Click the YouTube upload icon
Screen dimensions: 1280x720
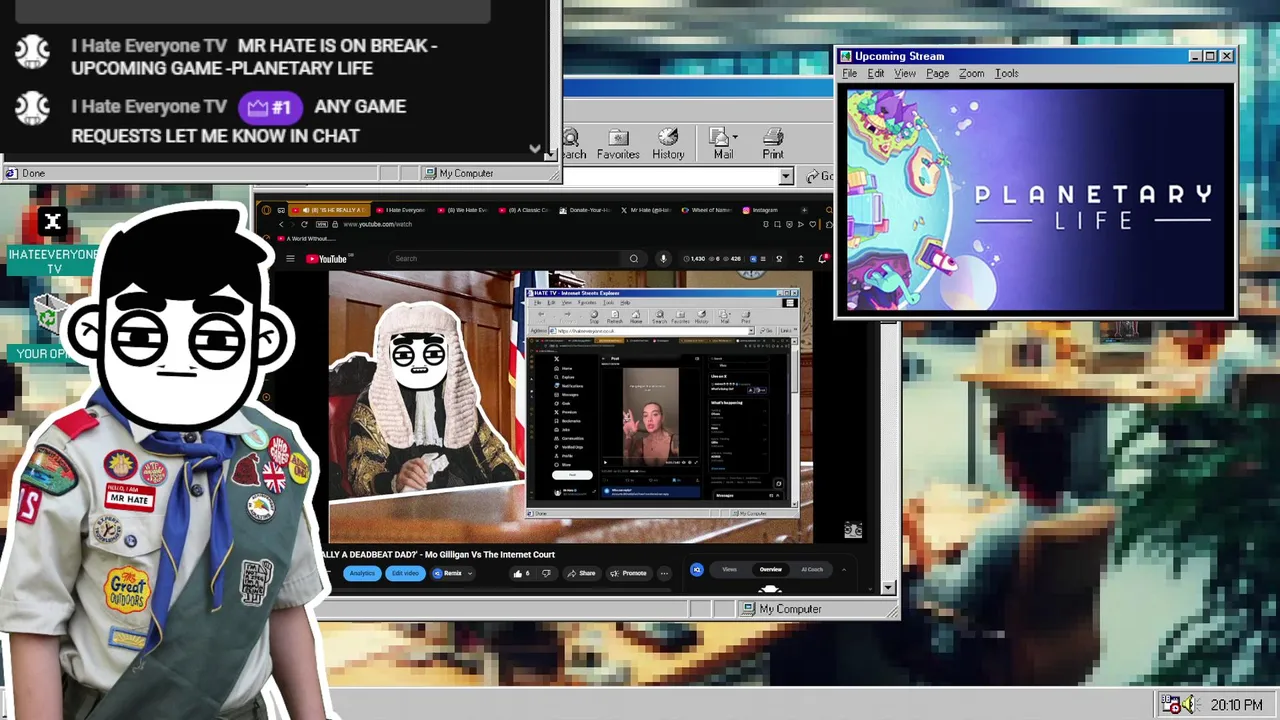click(x=800, y=259)
